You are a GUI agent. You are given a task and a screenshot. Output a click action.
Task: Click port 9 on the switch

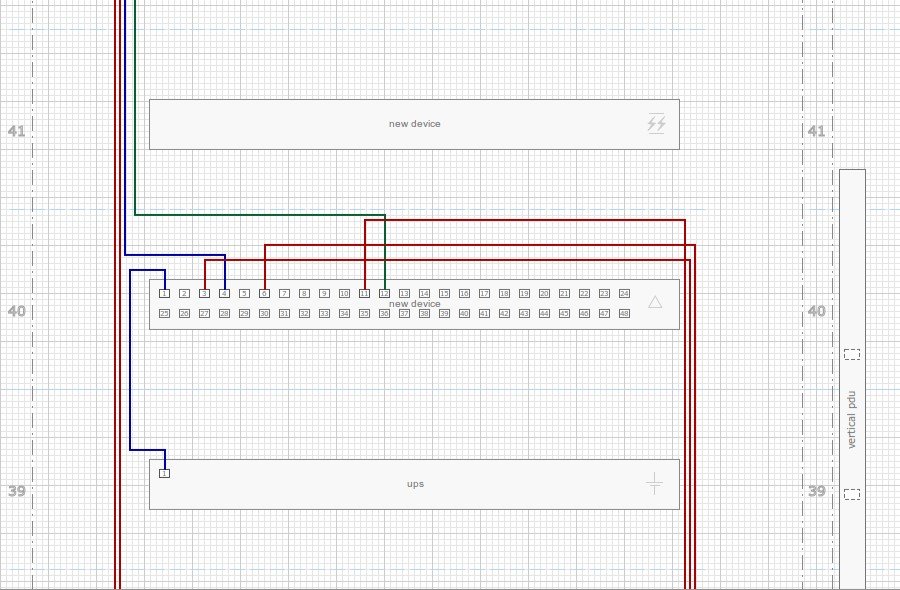[x=324, y=293]
